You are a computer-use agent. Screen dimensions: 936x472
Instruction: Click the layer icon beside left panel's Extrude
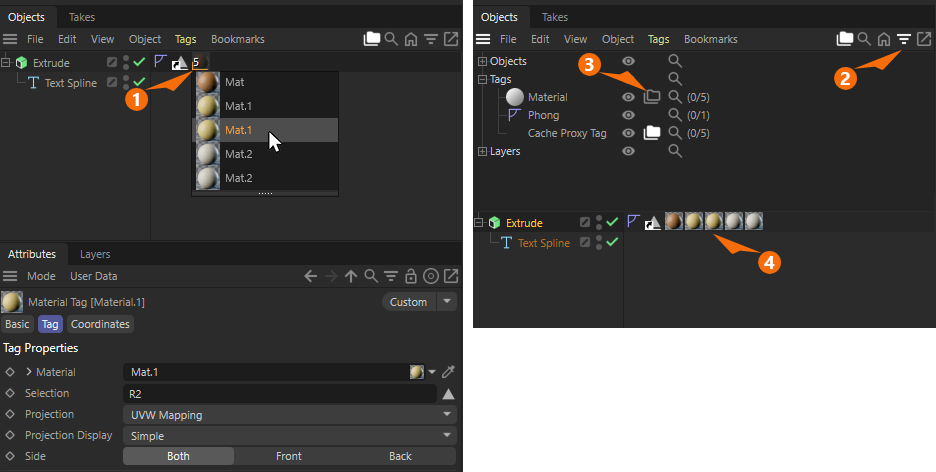coord(112,62)
